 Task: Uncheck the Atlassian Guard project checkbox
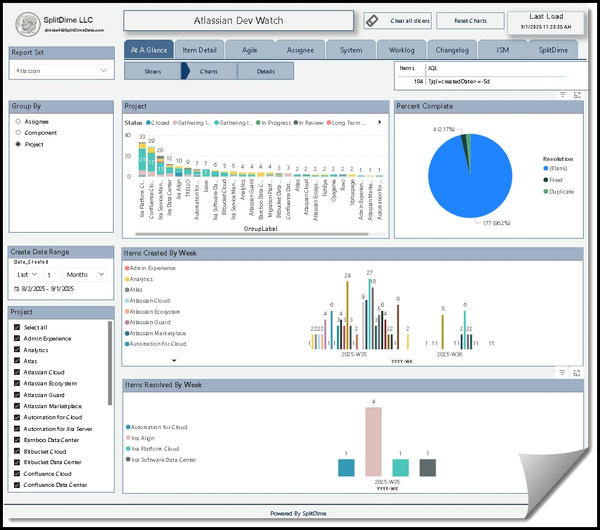click(x=15, y=395)
